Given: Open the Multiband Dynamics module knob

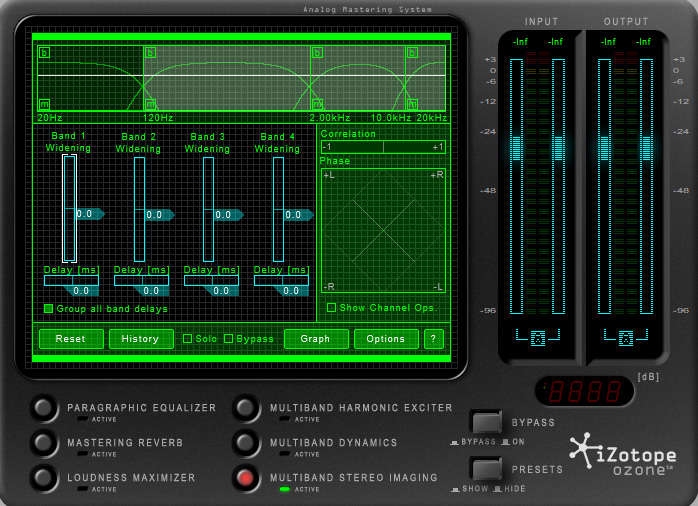Looking at the screenshot, I should click(x=245, y=442).
